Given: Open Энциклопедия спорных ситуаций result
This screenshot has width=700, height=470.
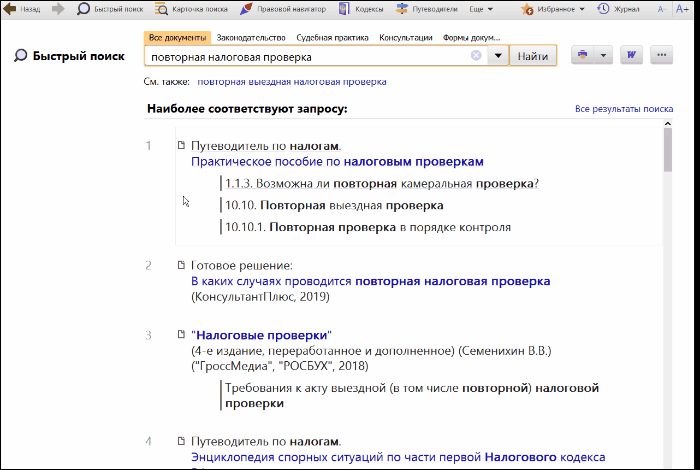Looking at the screenshot, I should (398, 457).
